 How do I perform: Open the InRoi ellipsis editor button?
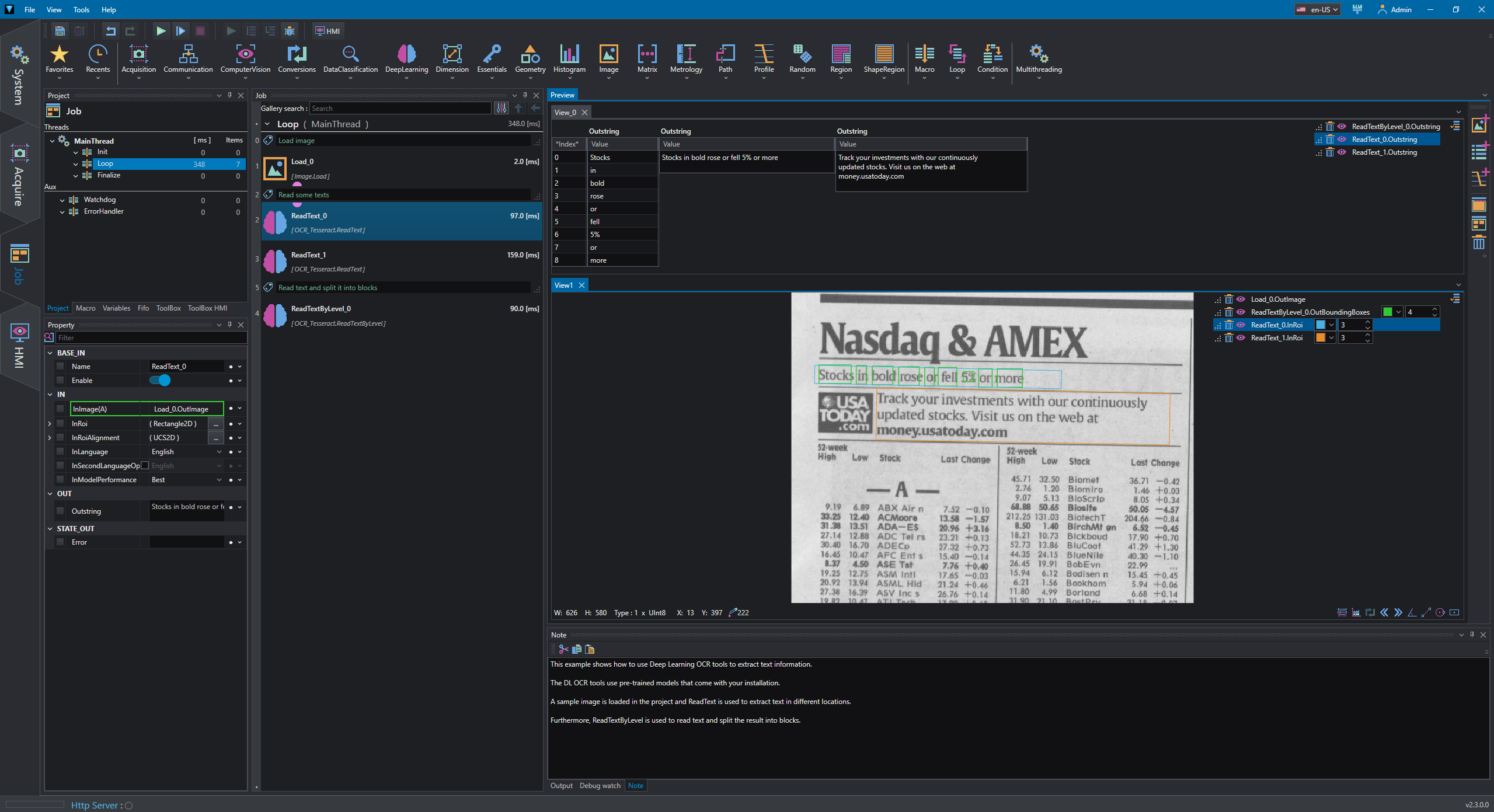coord(216,424)
